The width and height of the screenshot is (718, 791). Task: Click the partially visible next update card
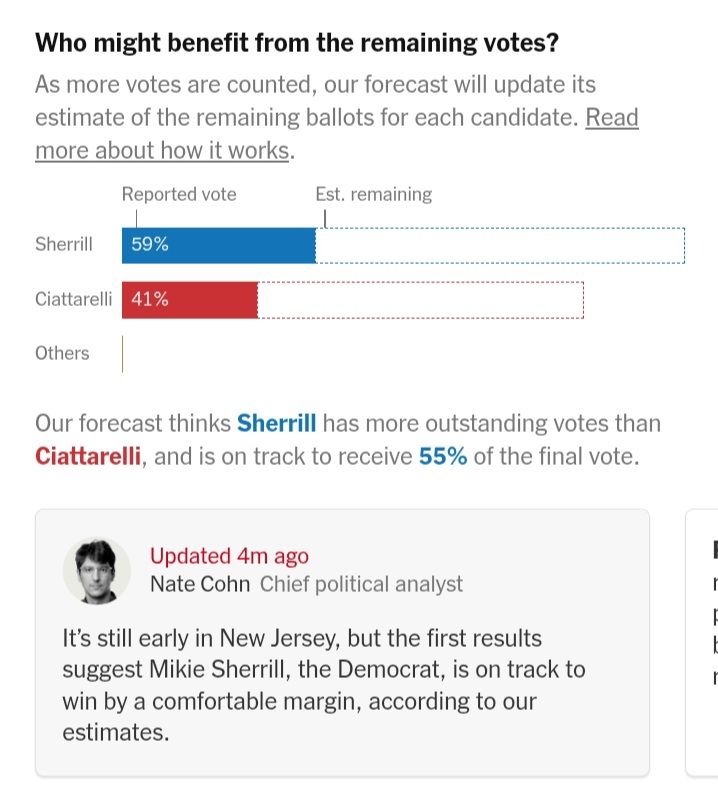703,640
